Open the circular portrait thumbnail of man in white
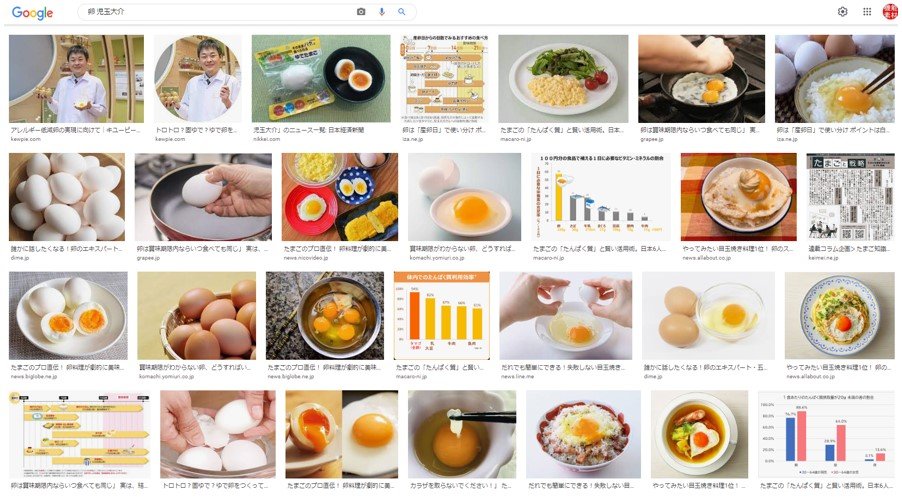The image size is (902, 497). 197,79
